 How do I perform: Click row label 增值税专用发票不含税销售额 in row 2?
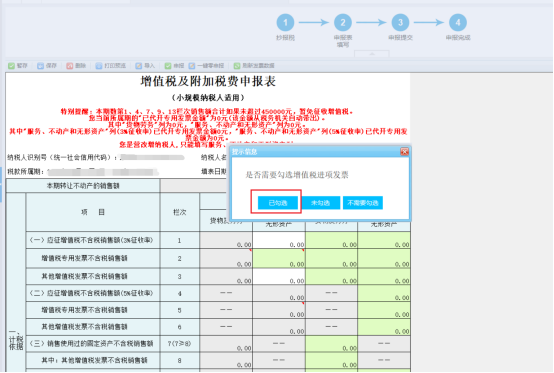point(84,258)
